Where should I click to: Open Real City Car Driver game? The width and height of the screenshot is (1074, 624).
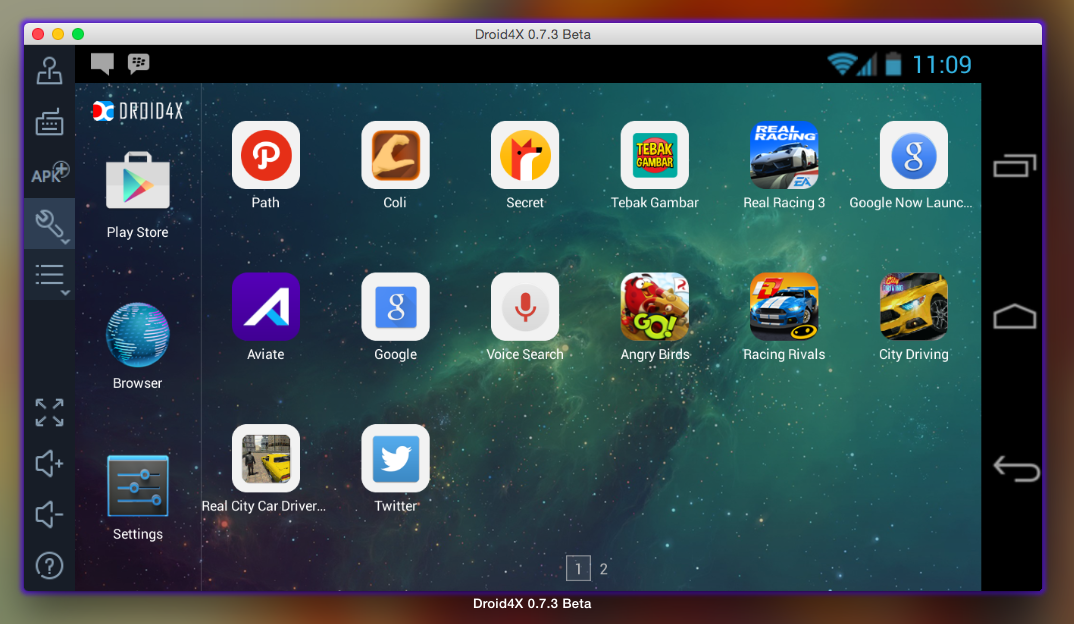(266, 458)
